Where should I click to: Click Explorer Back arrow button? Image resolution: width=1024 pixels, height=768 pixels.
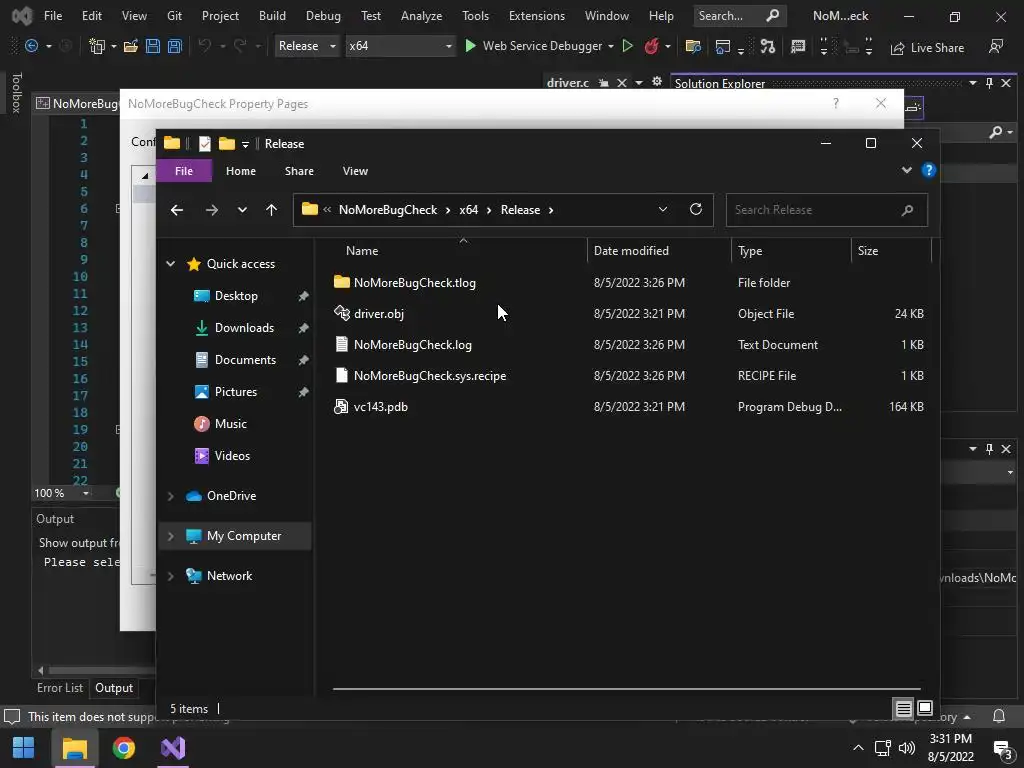point(176,210)
